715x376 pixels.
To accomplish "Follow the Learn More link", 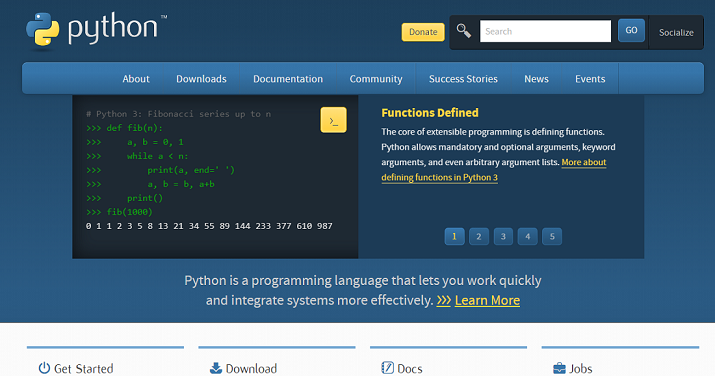I will 487,300.
